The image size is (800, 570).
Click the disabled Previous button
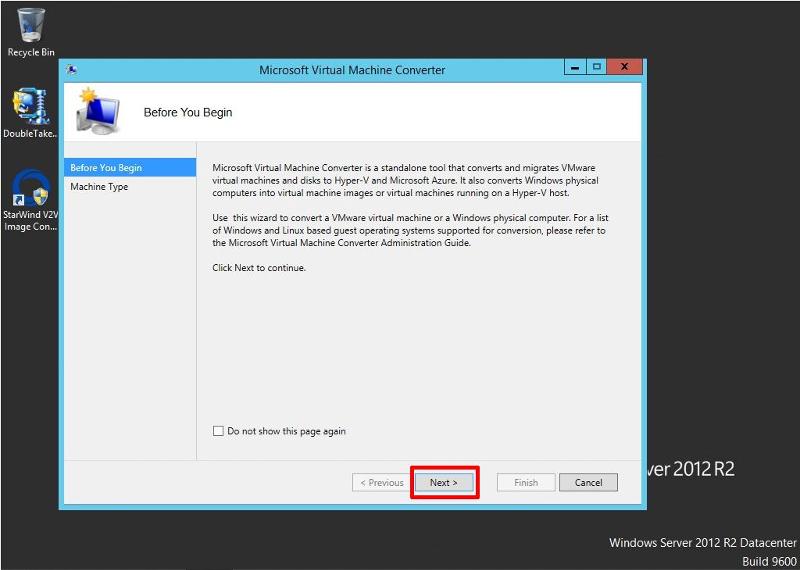pyautogui.click(x=382, y=482)
